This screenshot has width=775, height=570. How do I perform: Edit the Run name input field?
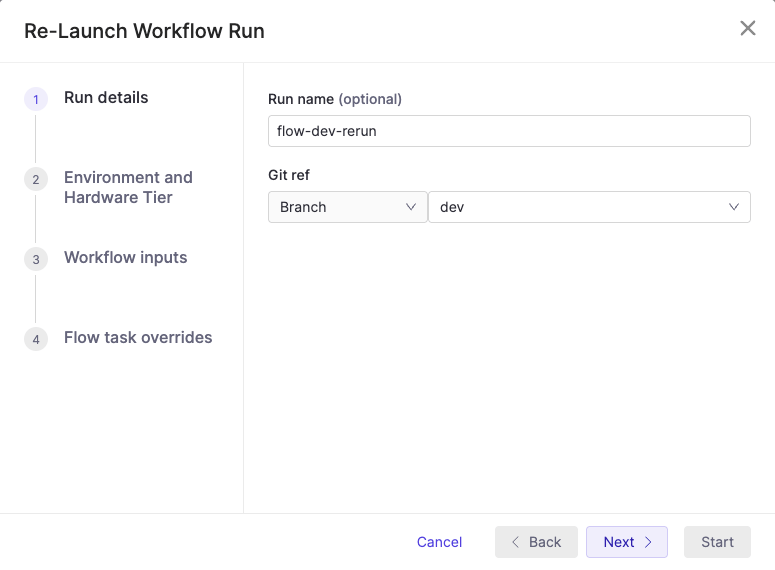[x=509, y=131]
